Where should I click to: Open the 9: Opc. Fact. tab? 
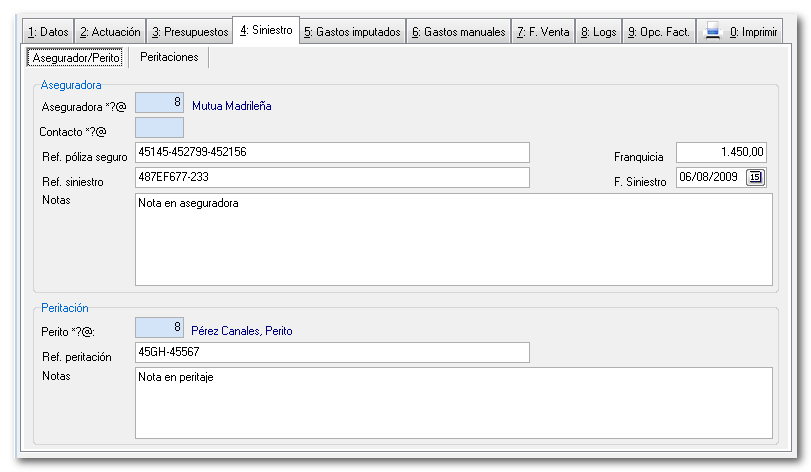click(659, 32)
